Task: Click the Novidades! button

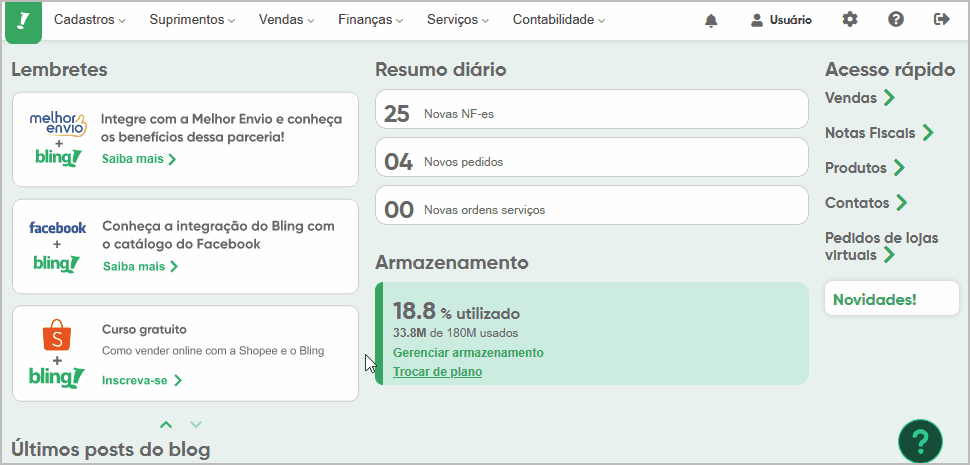Action: pyautogui.click(x=892, y=299)
